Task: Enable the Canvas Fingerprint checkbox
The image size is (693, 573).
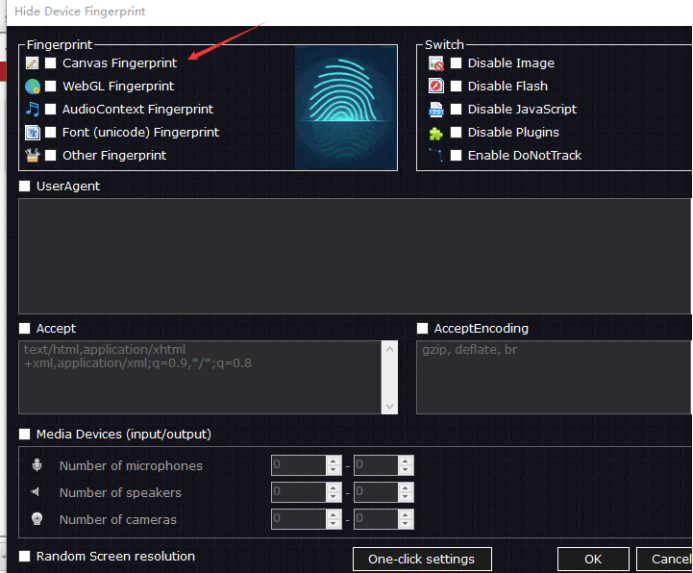Action: pos(50,63)
